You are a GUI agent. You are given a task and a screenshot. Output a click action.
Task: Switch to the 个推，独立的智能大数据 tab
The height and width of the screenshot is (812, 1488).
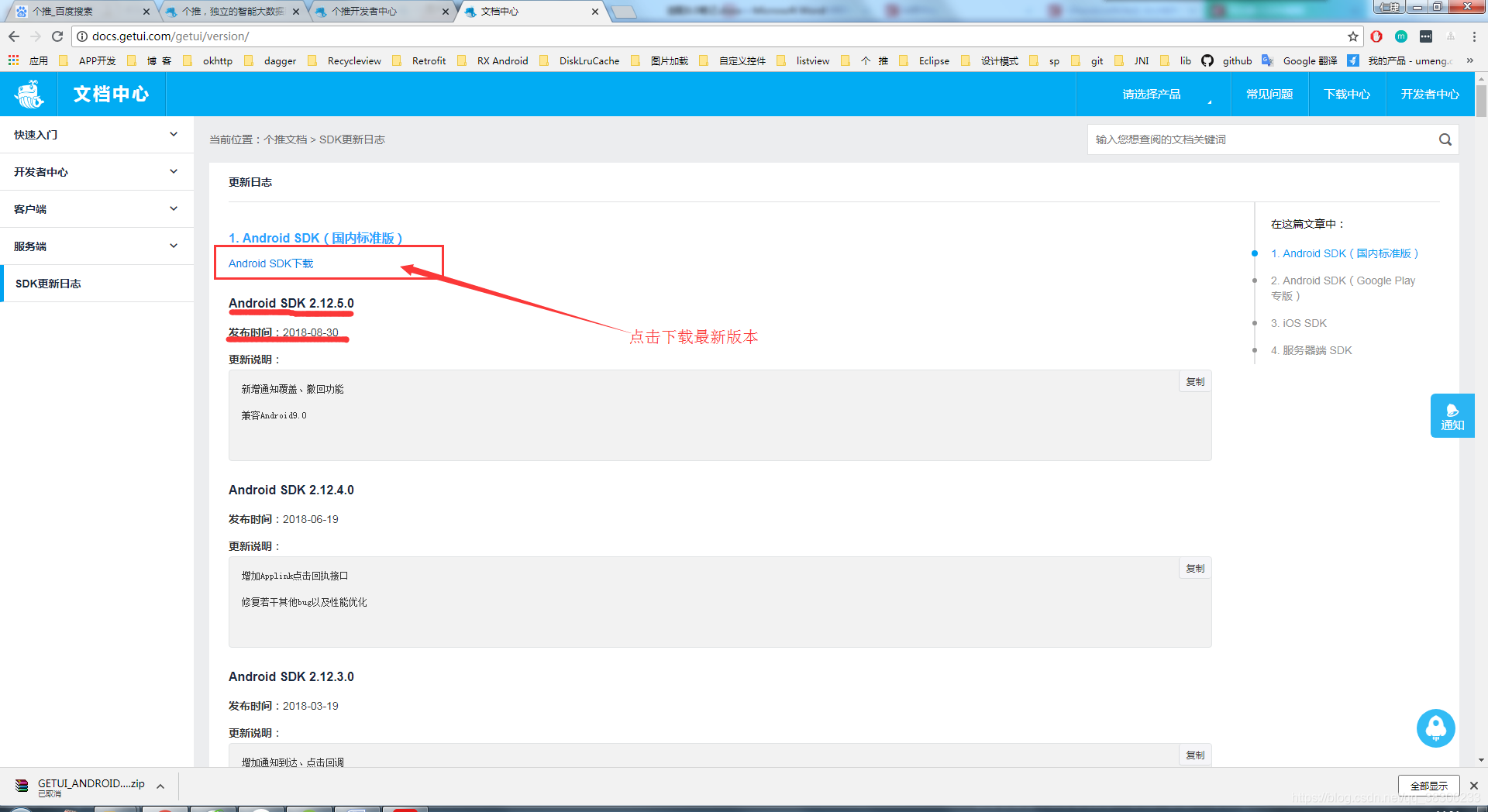click(x=231, y=12)
